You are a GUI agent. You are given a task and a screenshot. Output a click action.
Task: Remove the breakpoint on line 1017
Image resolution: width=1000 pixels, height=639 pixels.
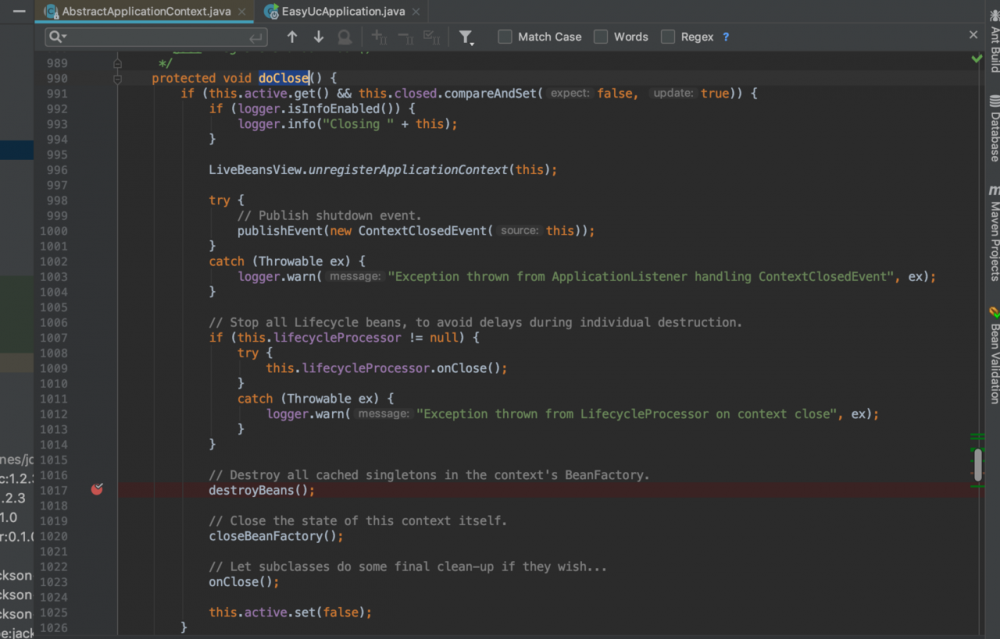pos(97,489)
